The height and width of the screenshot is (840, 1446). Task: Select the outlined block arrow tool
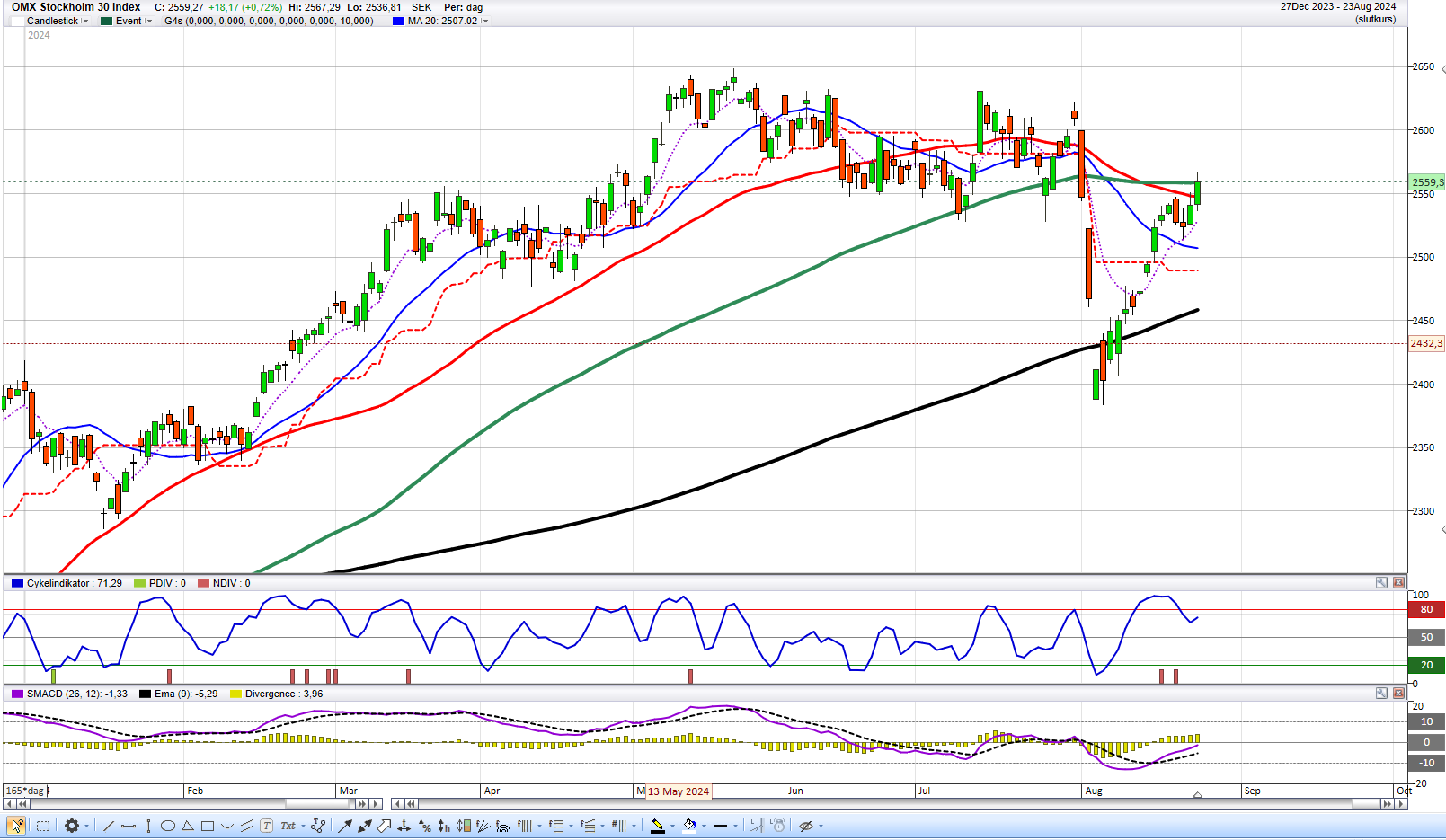click(x=385, y=826)
